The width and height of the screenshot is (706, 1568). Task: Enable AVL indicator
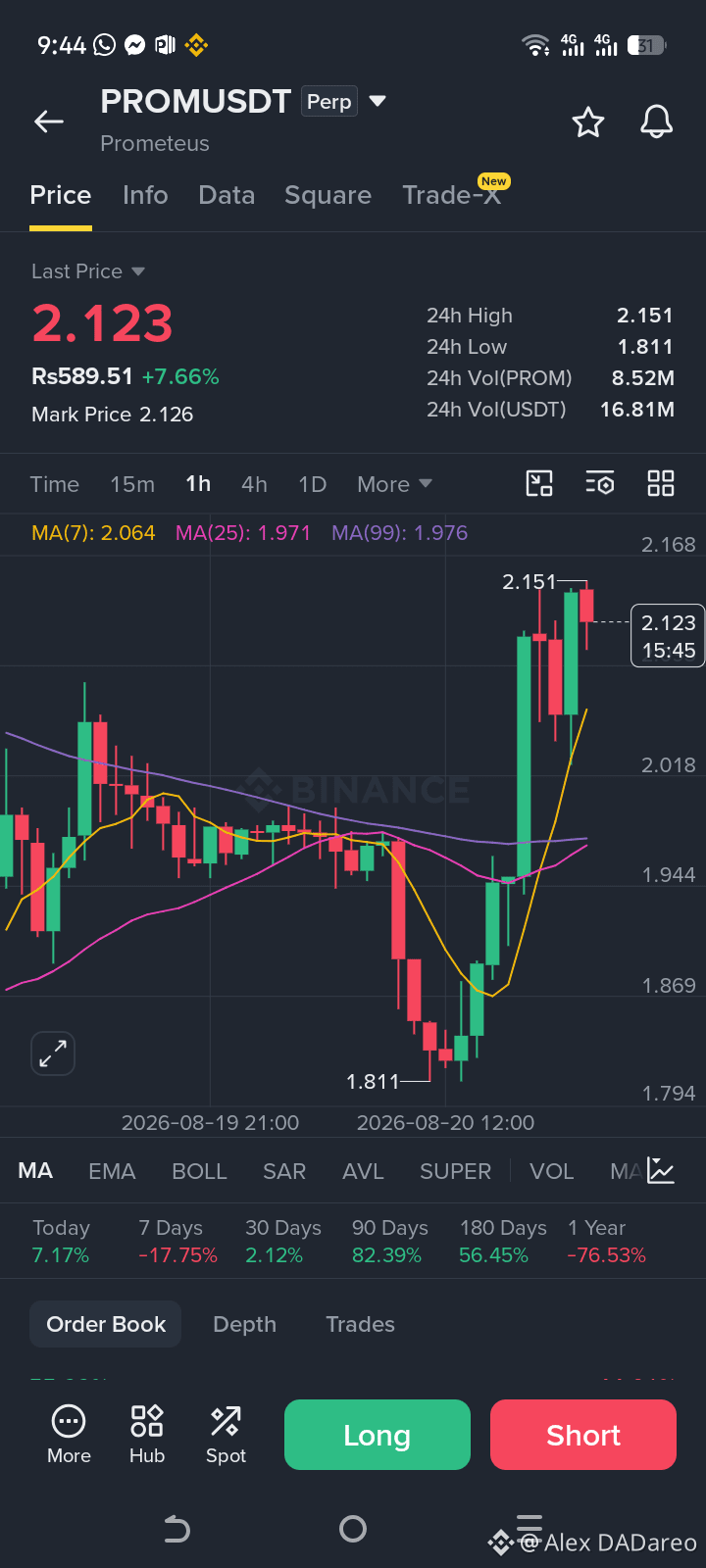tap(363, 1171)
